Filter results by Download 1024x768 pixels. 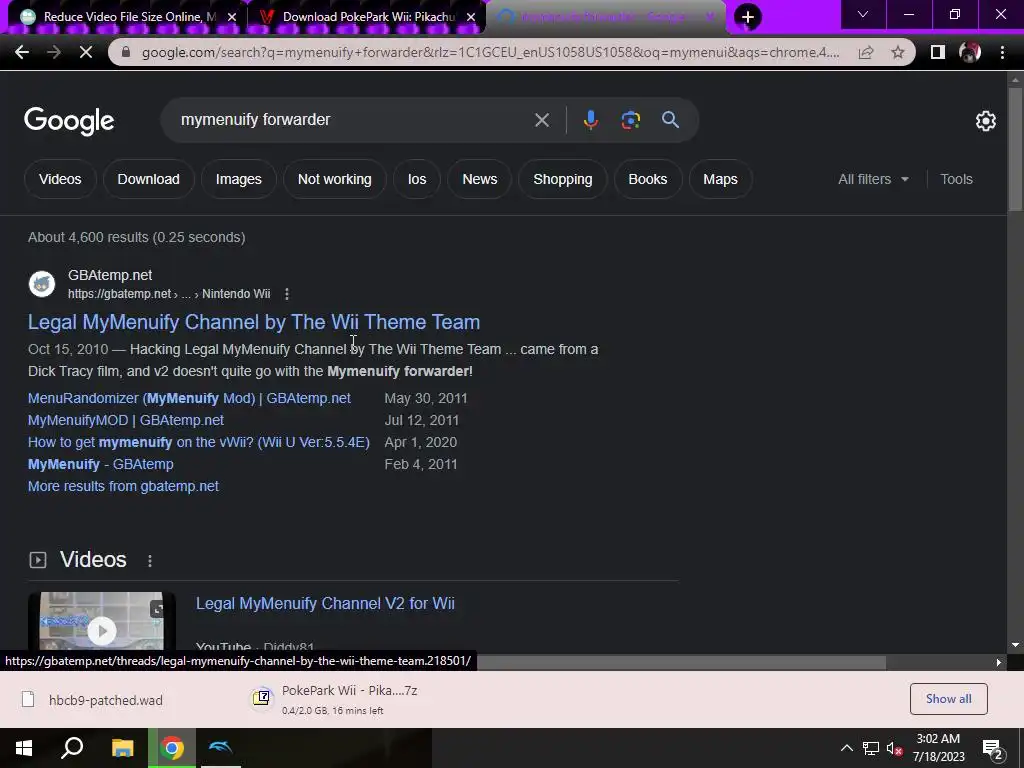point(148,179)
